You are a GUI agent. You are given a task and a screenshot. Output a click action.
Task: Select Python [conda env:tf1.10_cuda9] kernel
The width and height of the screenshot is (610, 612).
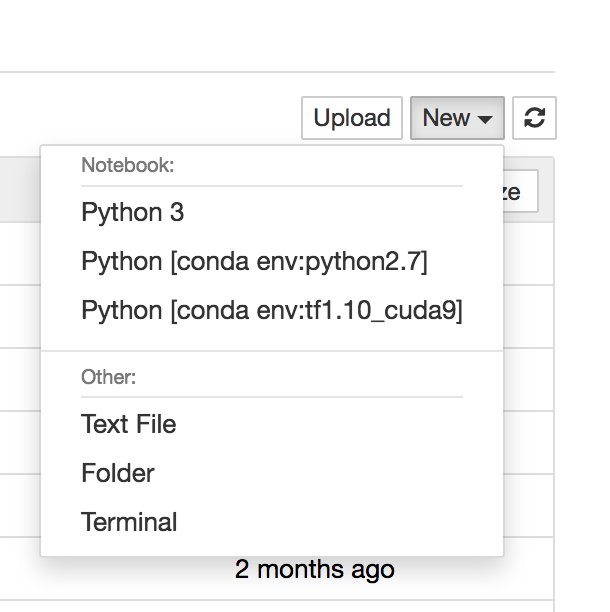272,310
